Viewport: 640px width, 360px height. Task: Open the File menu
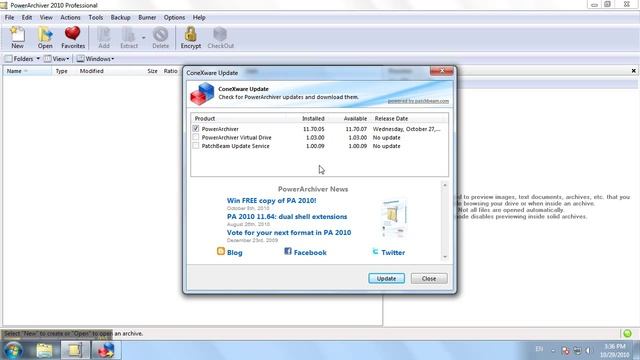9,18
